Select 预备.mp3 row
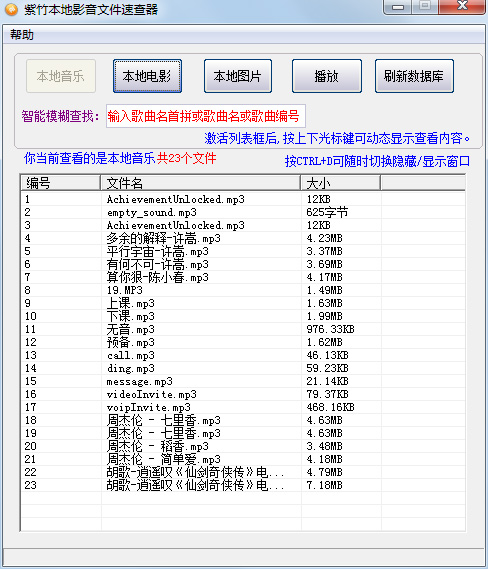Image resolution: width=488 pixels, height=569 pixels. 242,342
